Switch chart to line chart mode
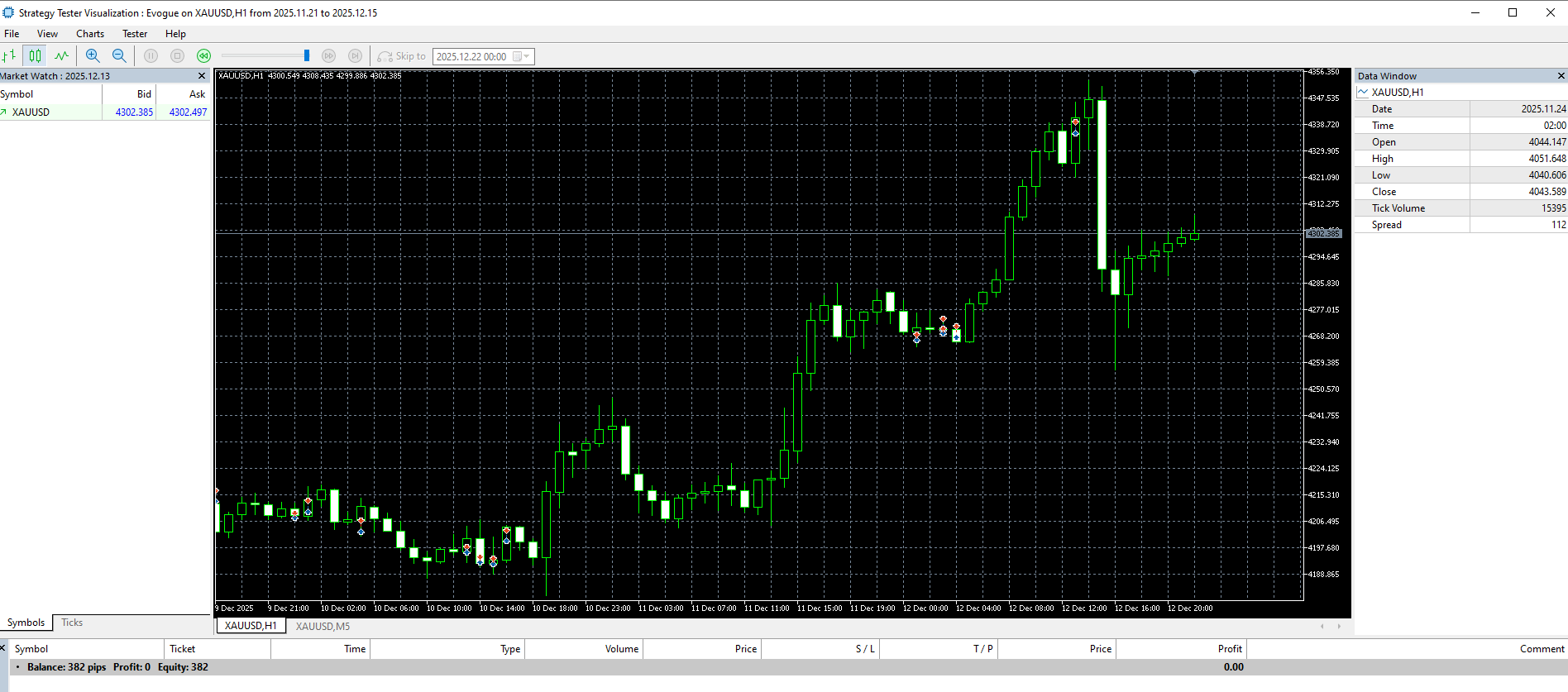The image size is (1568, 692). pyautogui.click(x=61, y=56)
